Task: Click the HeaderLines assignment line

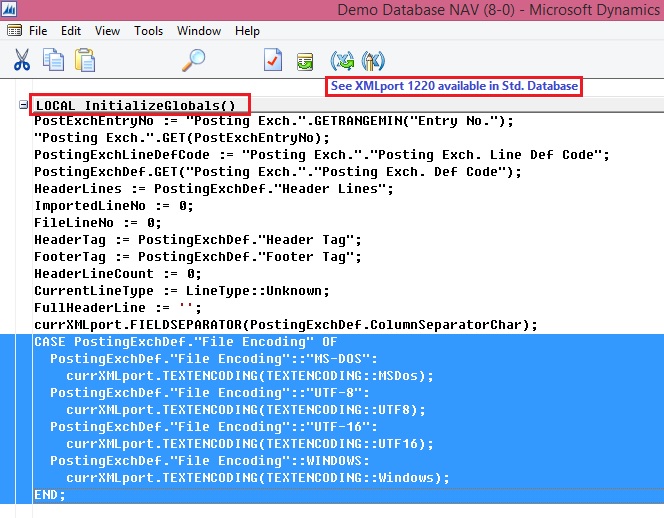Action: coord(214,189)
